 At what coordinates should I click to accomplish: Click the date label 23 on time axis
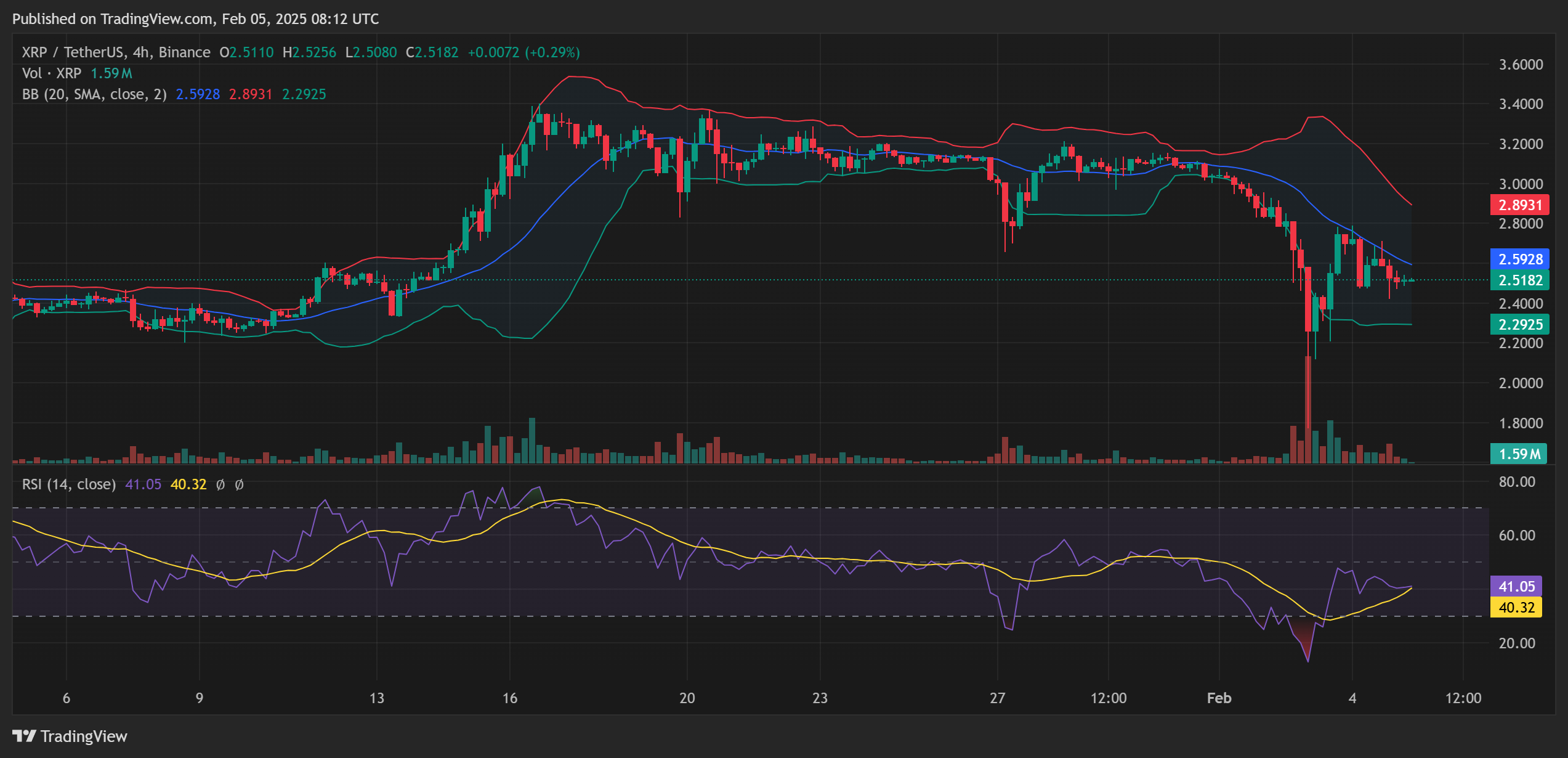tap(820, 698)
